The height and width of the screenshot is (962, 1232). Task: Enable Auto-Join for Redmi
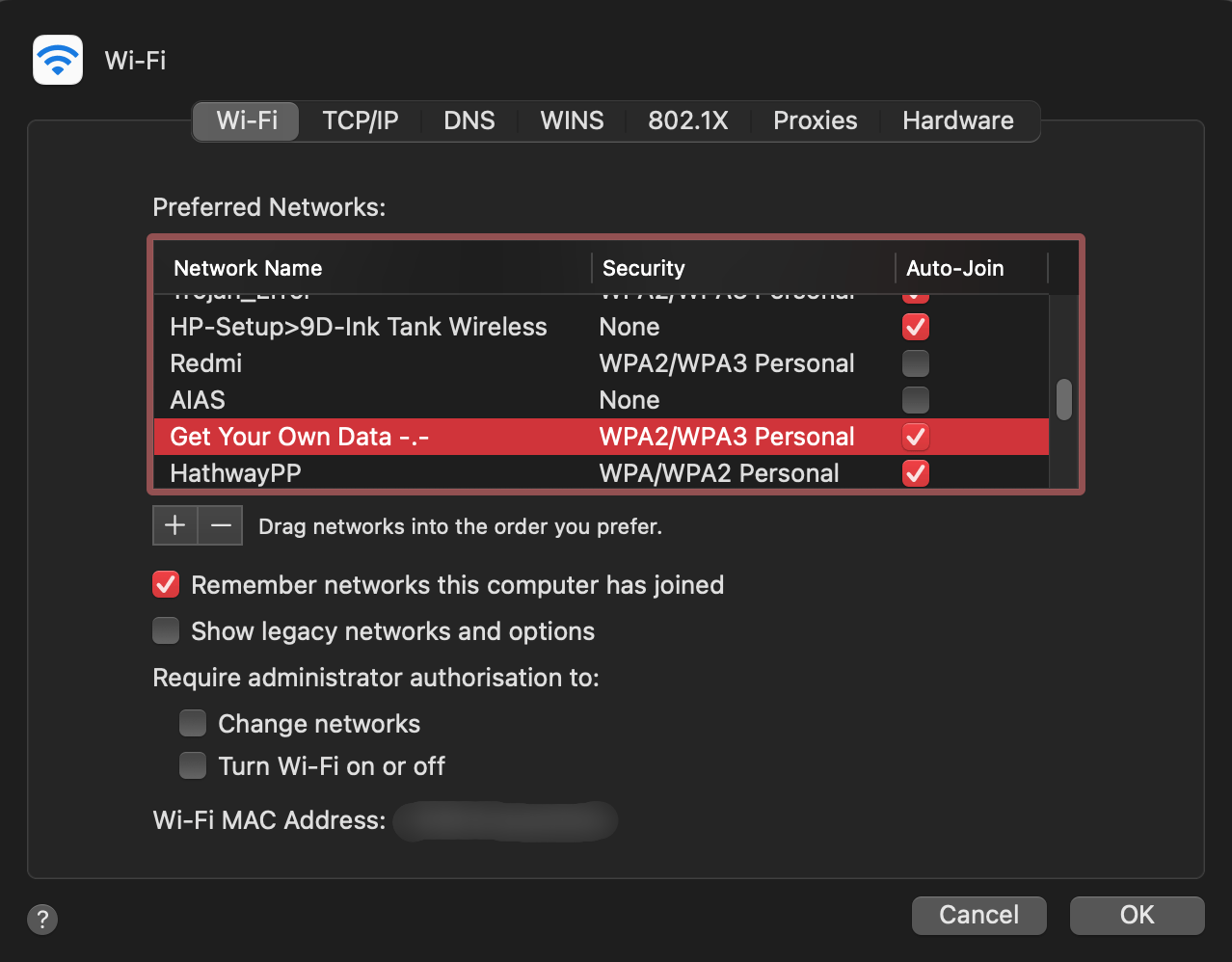pyautogui.click(x=915, y=363)
